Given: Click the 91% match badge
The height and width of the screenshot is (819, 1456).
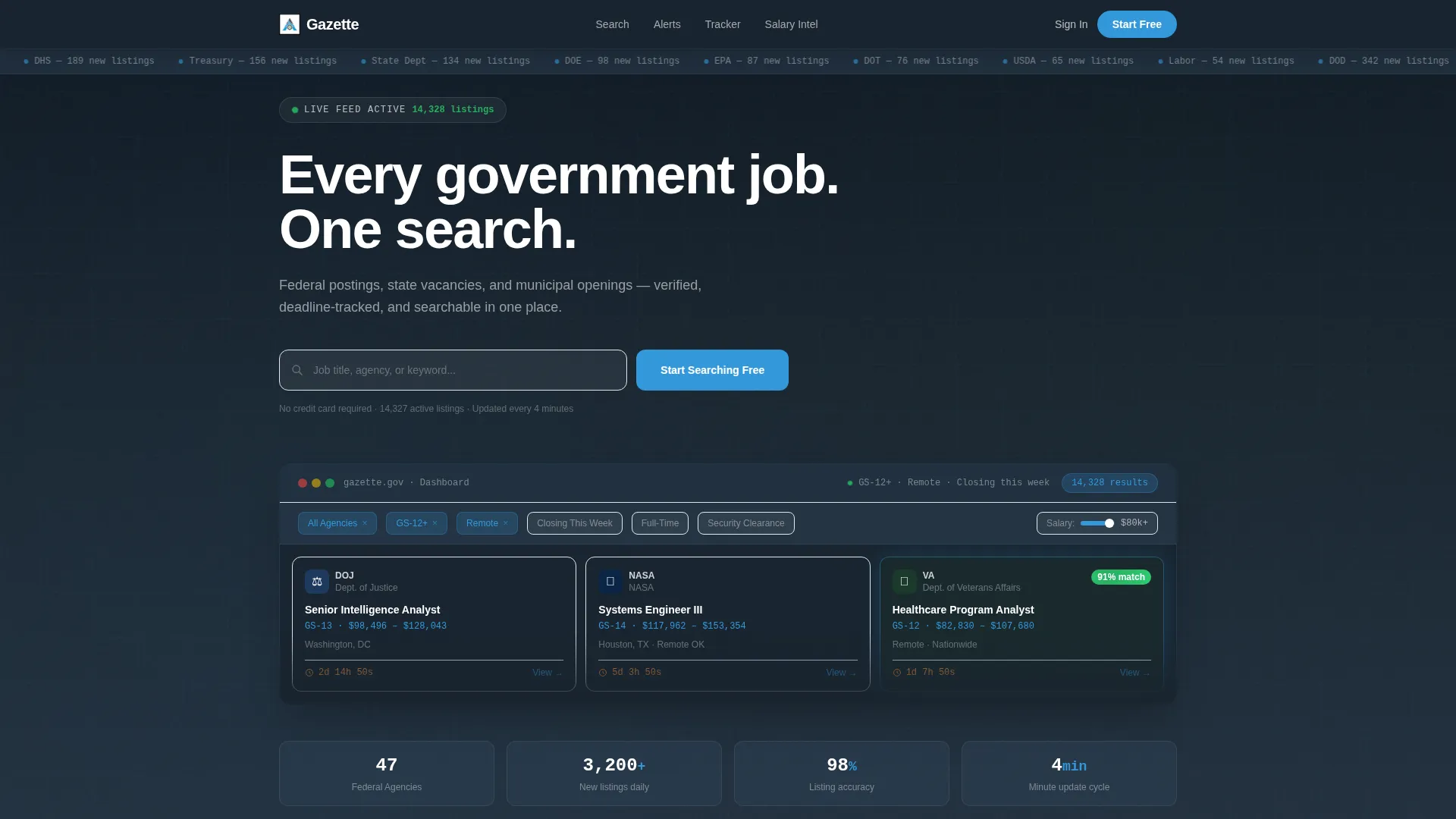Looking at the screenshot, I should 1121,577.
